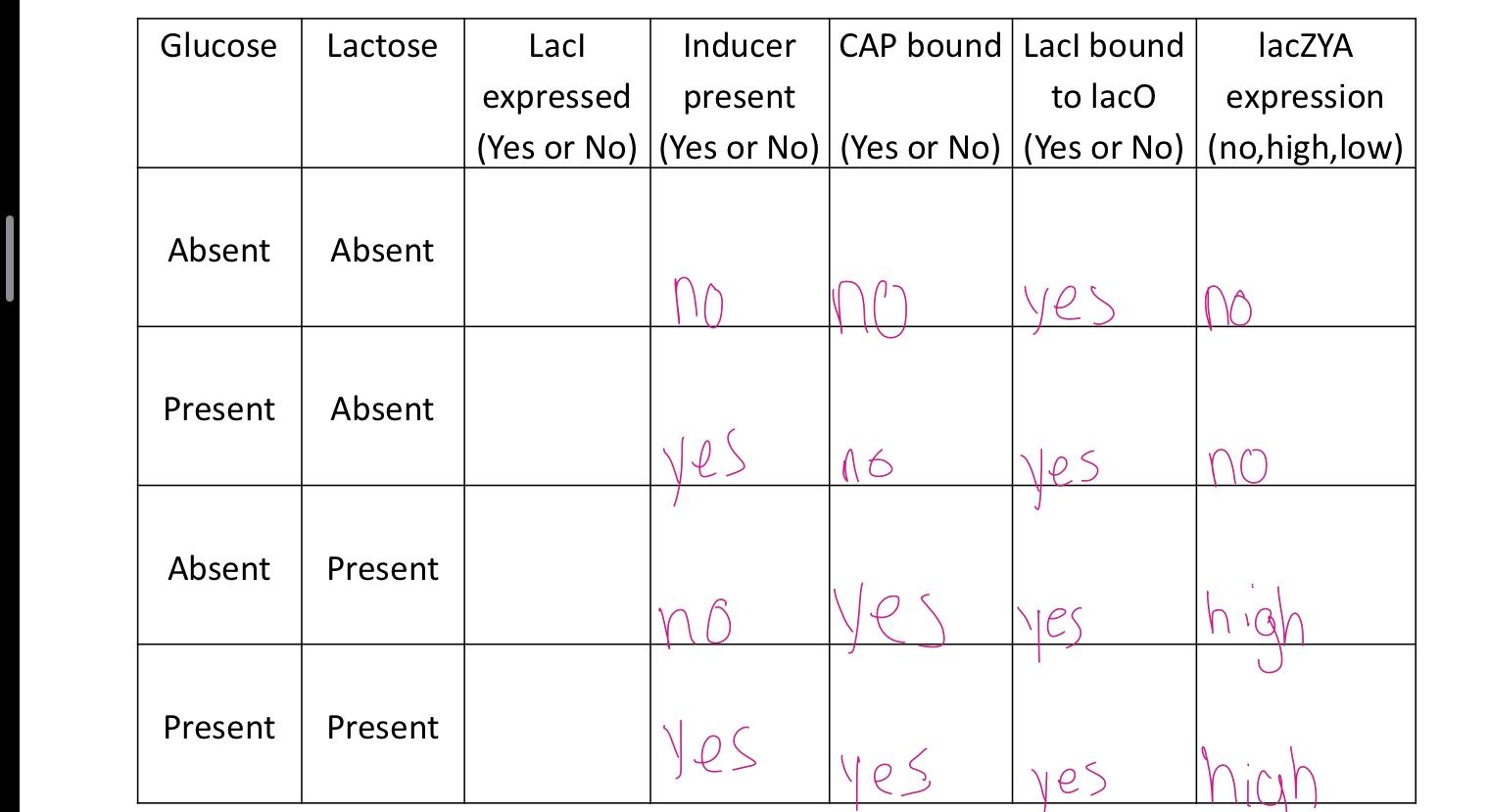Image resolution: width=1489 pixels, height=812 pixels.
Task: Click 'Present' Glucose cell in second data row
Action: pos(219,407)
